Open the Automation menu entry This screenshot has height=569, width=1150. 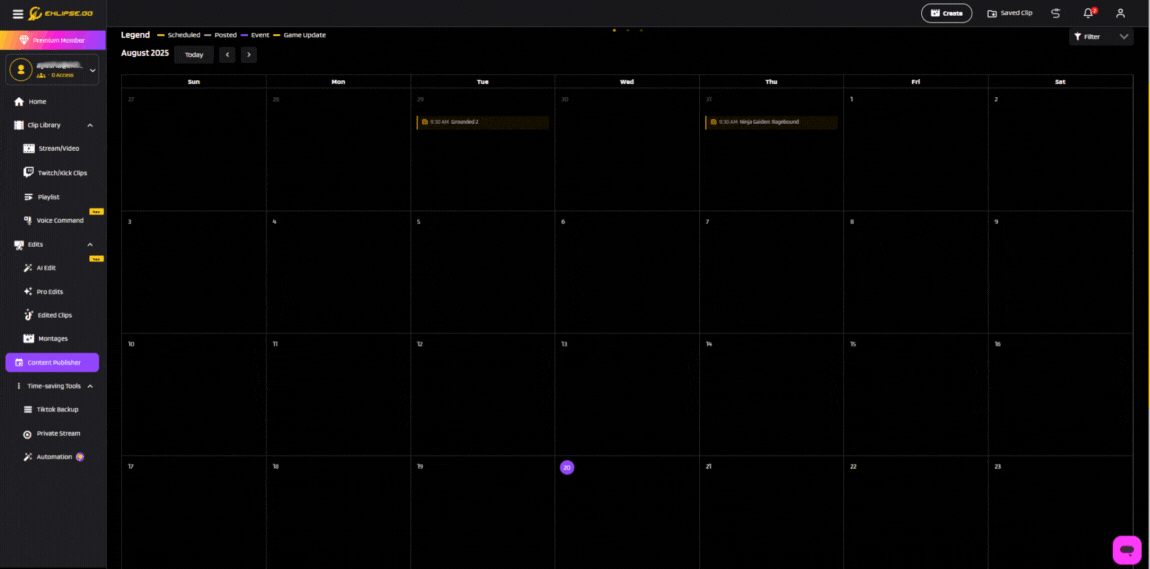pyautogui.click(x=52, y=457)
